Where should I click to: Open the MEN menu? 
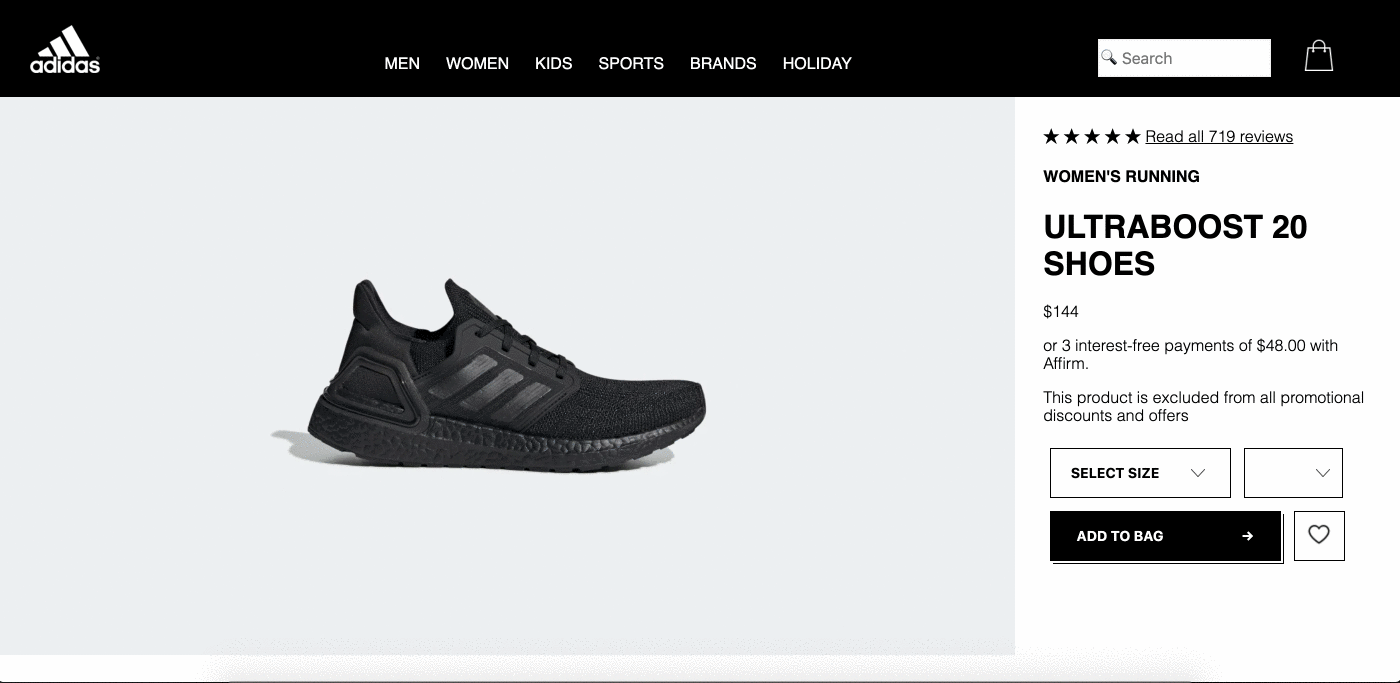pyautogui.click(x=402, y=63)
